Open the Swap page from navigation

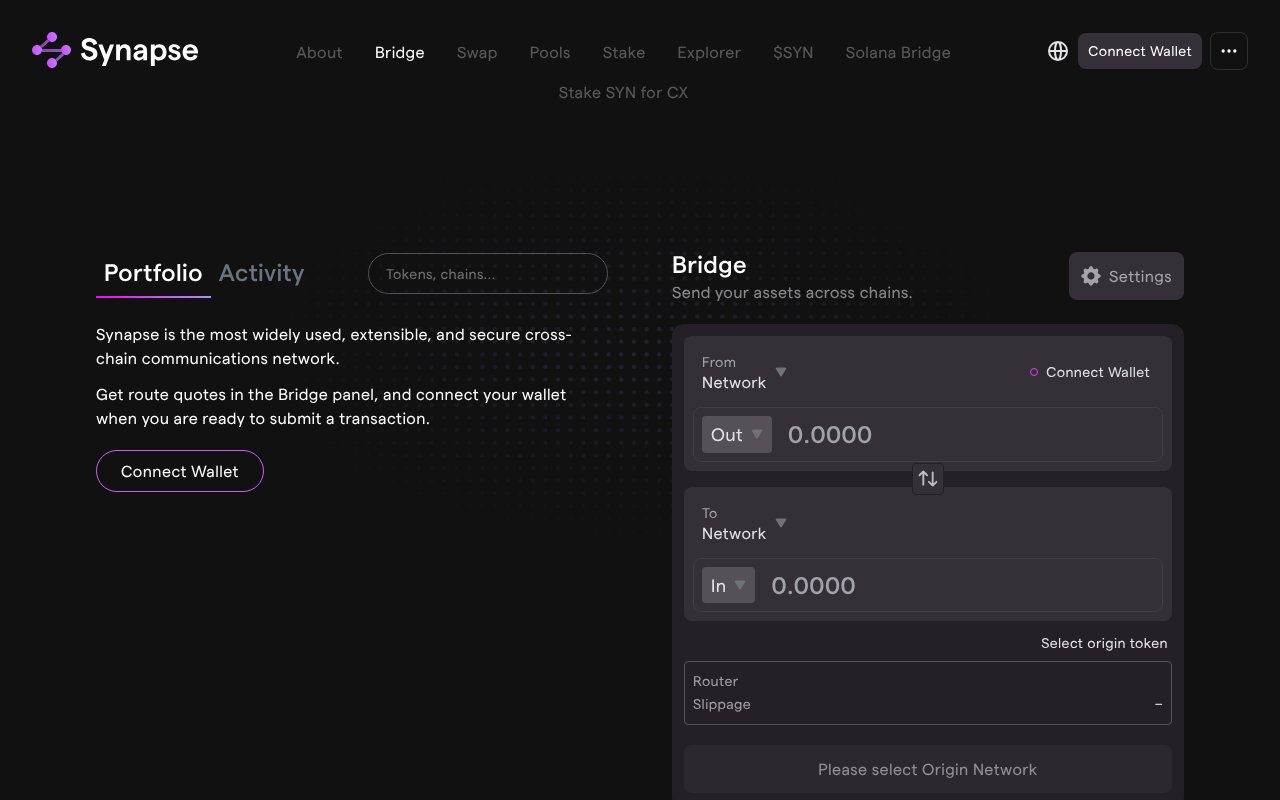click(x=477, y=52)
